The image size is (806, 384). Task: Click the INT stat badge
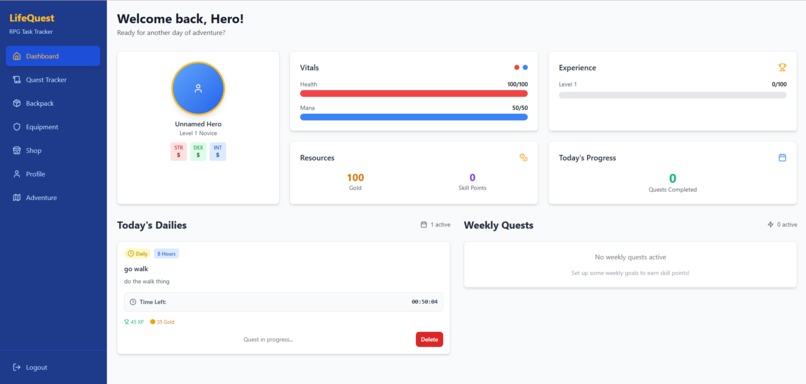(x=217, y=152)
